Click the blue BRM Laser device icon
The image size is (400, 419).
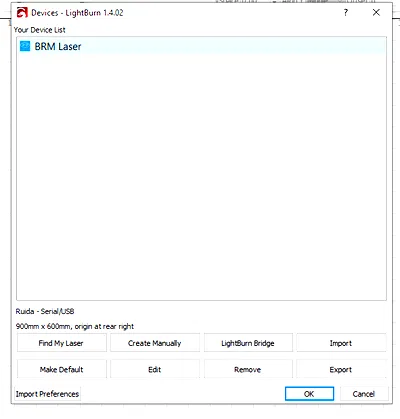point(25,46)
